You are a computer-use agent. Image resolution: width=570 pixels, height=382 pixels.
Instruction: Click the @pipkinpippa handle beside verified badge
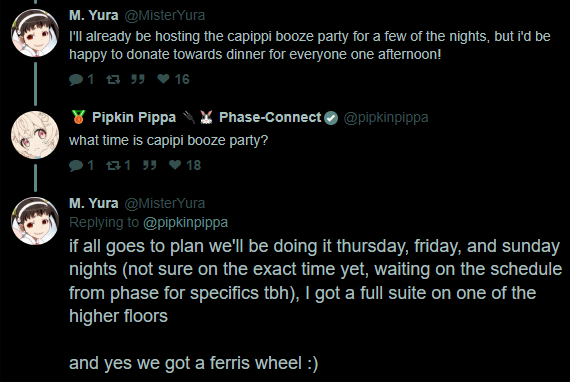coord(386,117)
